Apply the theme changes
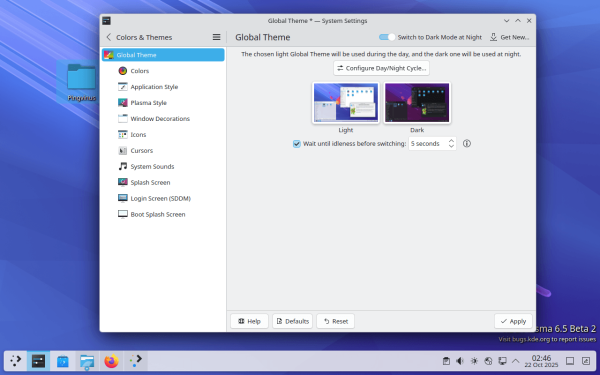 513,321
